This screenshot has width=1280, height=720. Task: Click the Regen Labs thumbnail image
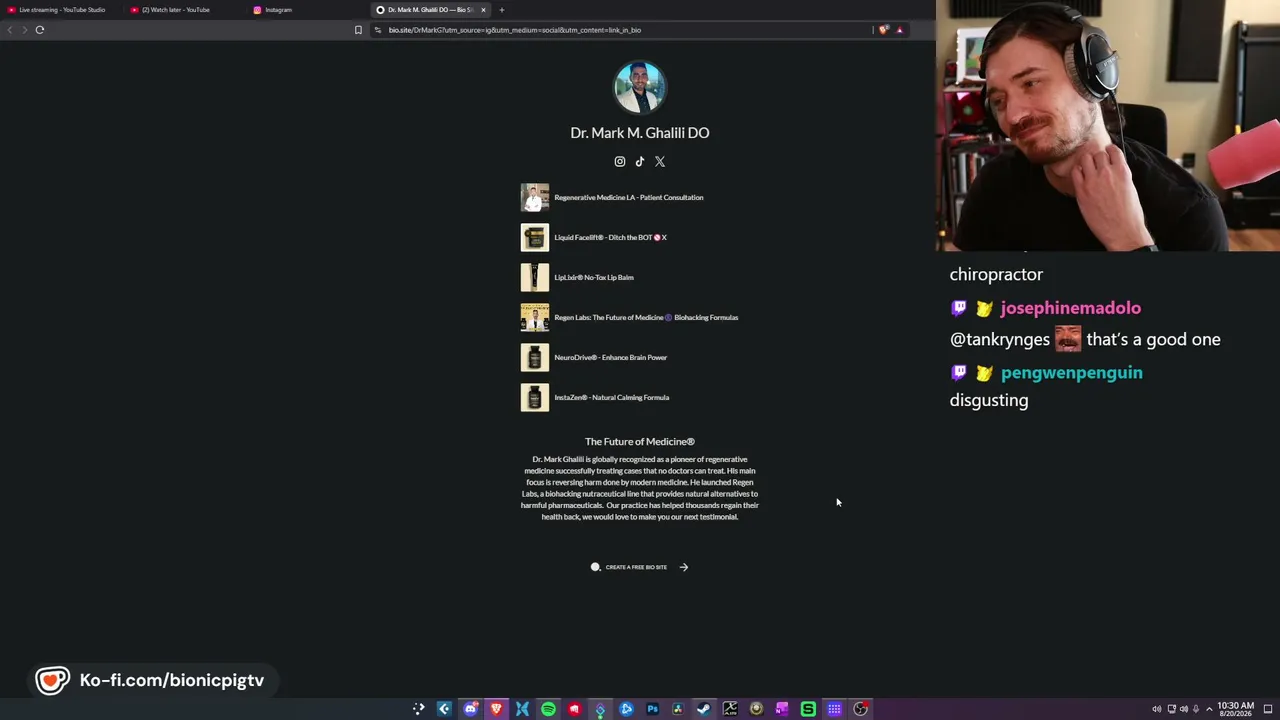[535, 317]
